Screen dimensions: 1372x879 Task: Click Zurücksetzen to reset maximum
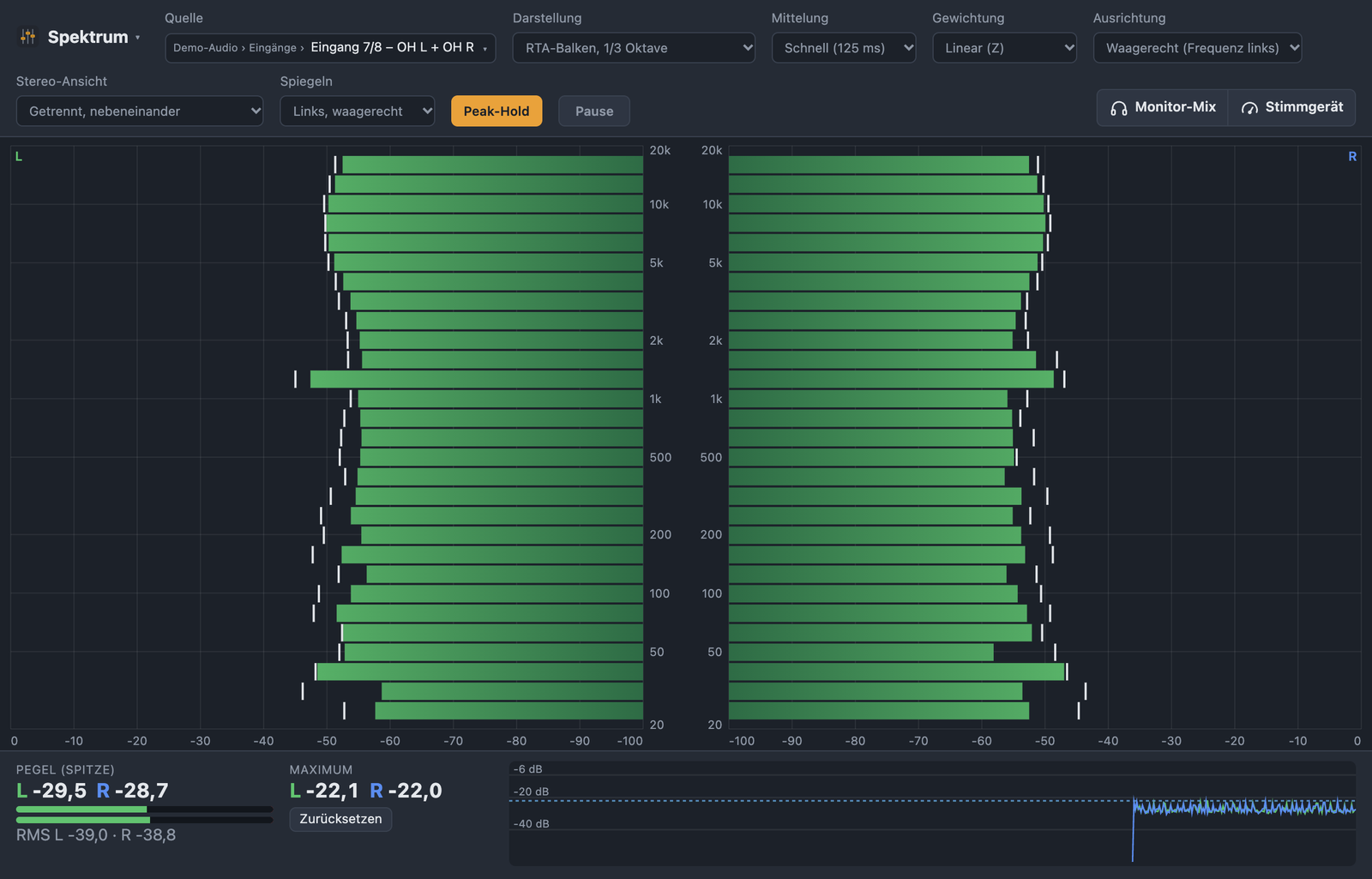(x=340, y=819)
